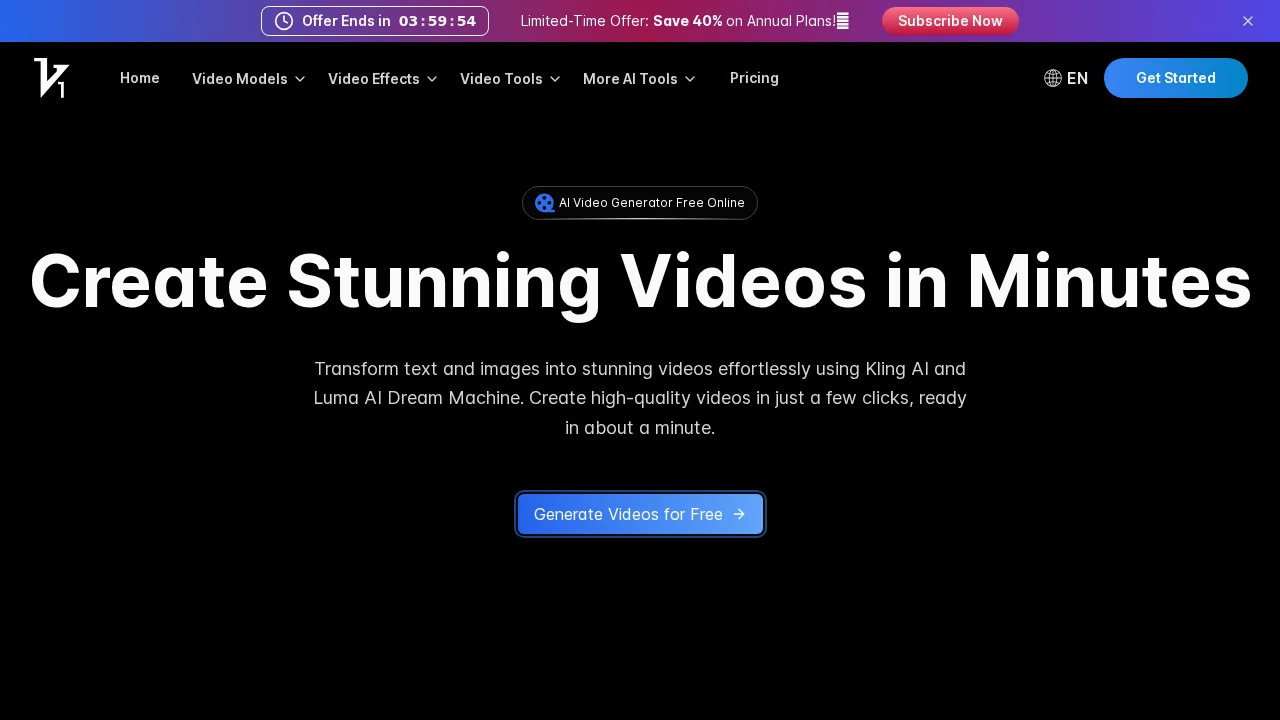The width and height of the screenshot is (1280, 720).
Task: Dismiss the limited-time offer banner
Action: [1248, 21]
